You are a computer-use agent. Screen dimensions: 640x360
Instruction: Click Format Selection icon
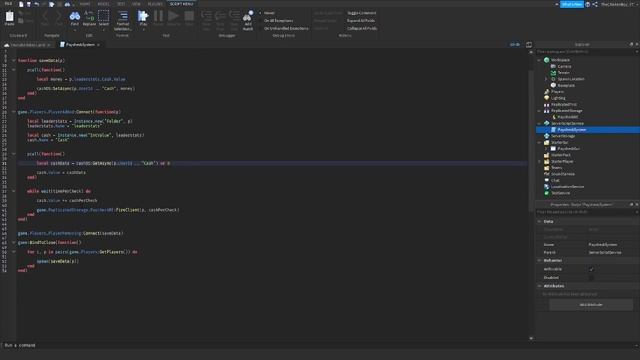[122, 16]
